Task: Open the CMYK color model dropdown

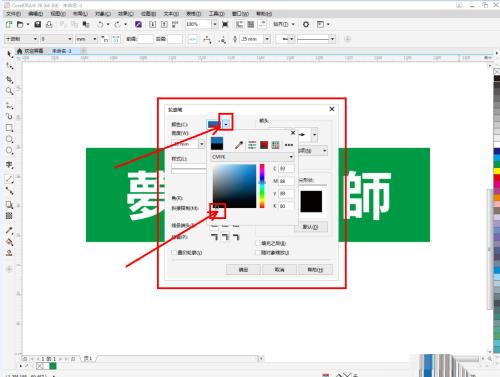Action: [253, 157]
